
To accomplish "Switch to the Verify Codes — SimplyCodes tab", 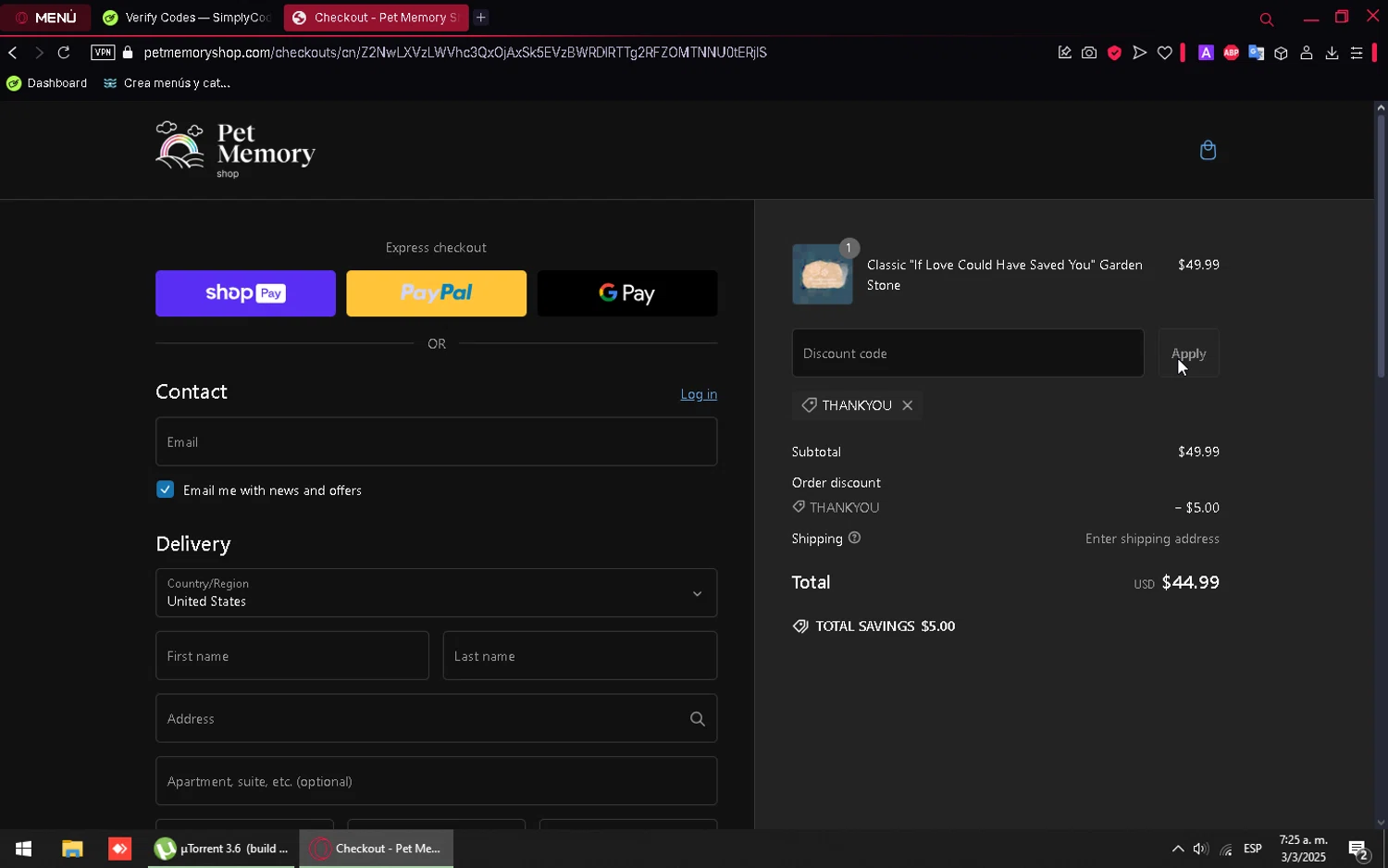I will pos(186,18).
